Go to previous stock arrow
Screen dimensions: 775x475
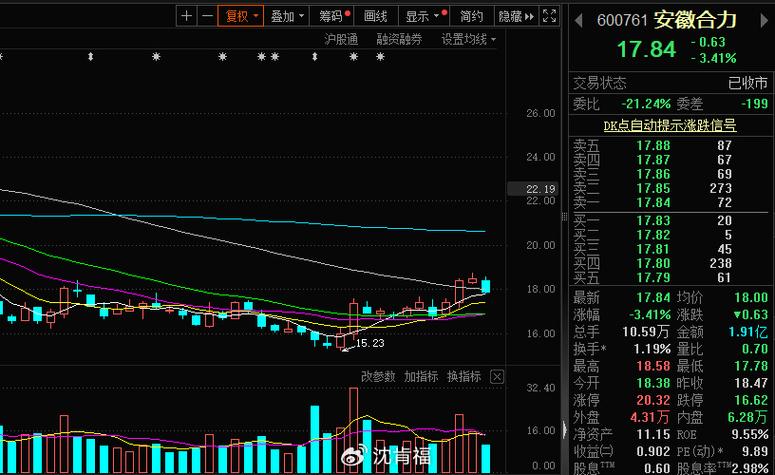578,21
